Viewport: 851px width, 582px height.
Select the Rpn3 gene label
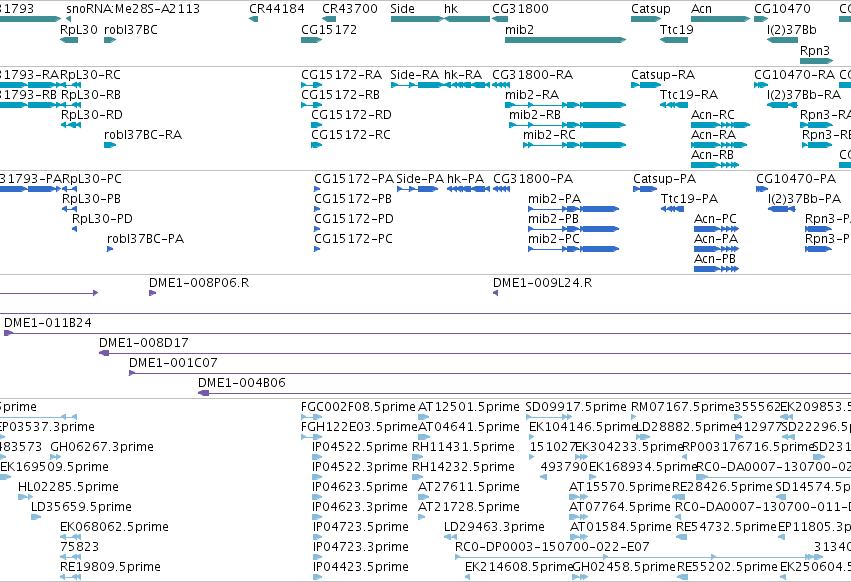tap(815, 51)
